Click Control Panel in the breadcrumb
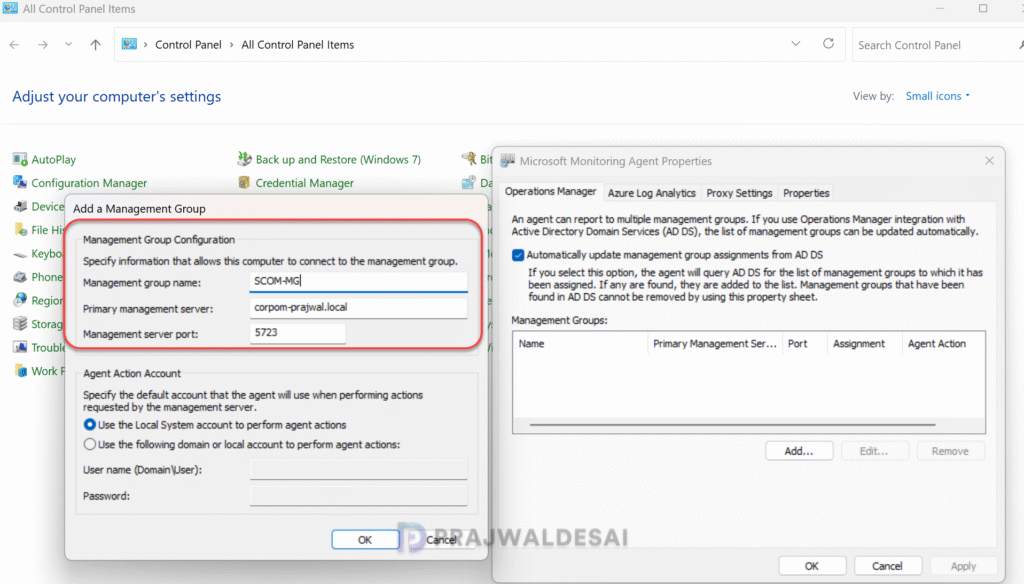The height and width of the screenshot is (584, 1024). click(188, 44)
